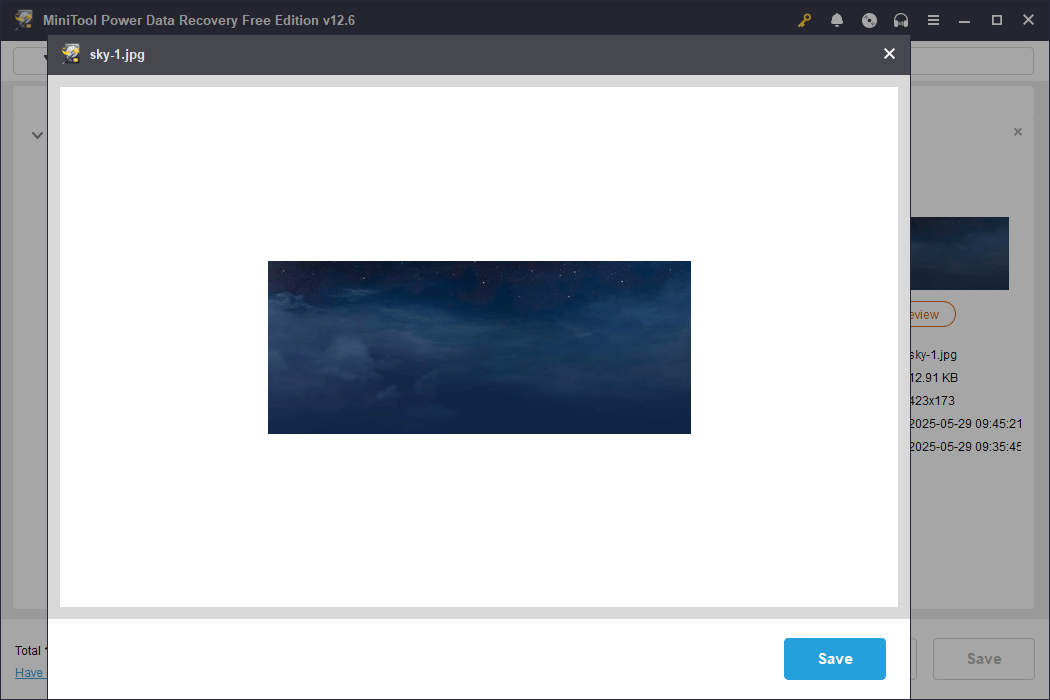Select the date text 2025-05-29 09:35:45
Image resolution: width=1050 pixels, height=700 pixels.
tap(966, 446)
